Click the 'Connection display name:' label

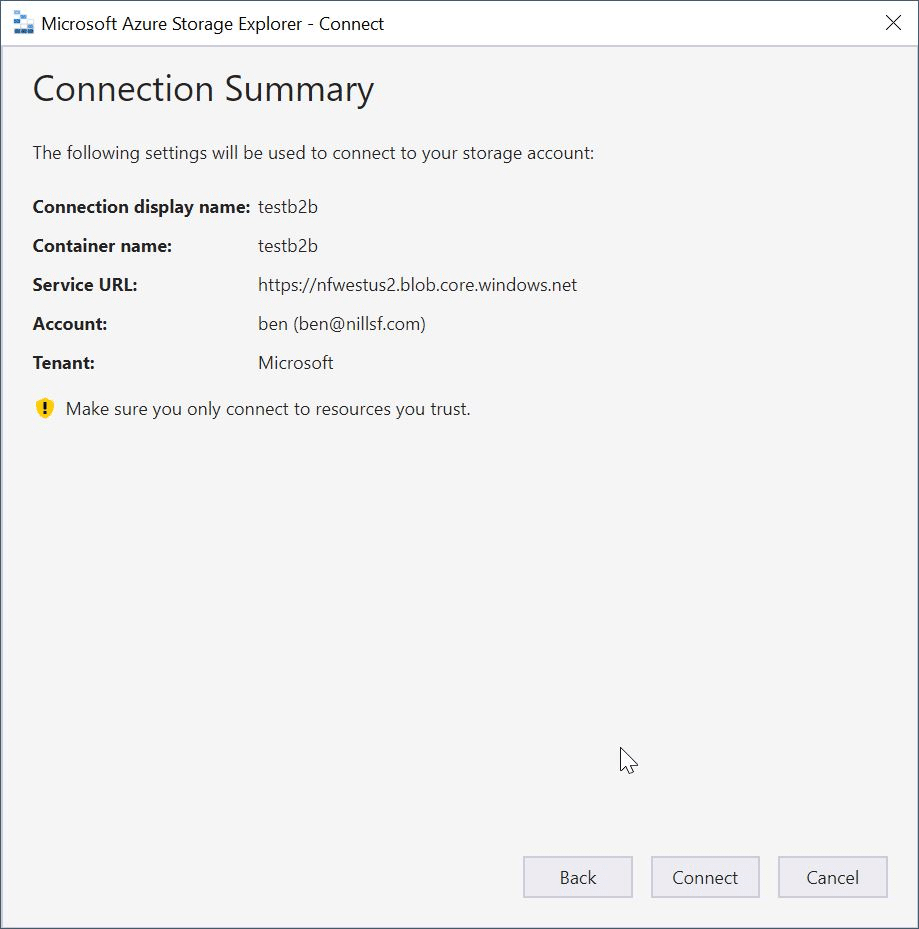142,207
